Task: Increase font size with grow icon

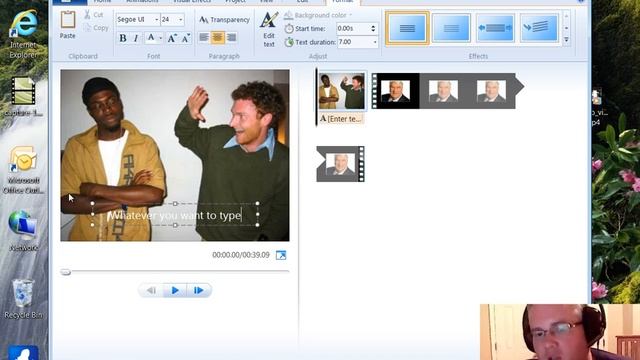Action: tap(172, 38)
